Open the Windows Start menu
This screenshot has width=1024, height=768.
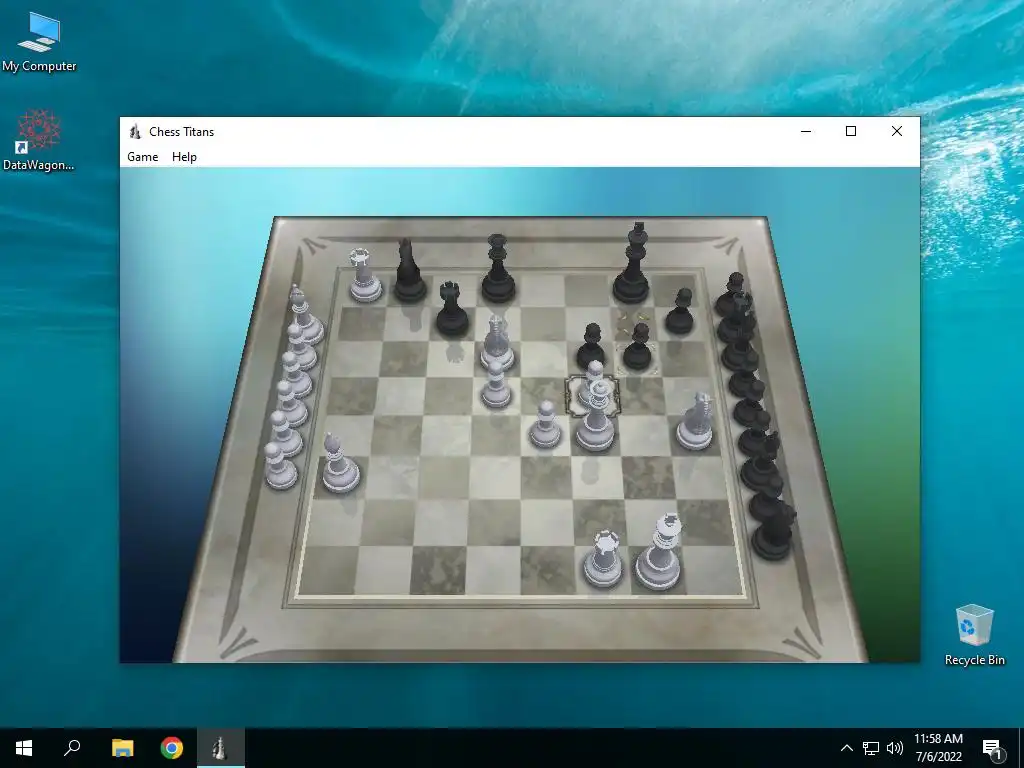click(24, 748)
